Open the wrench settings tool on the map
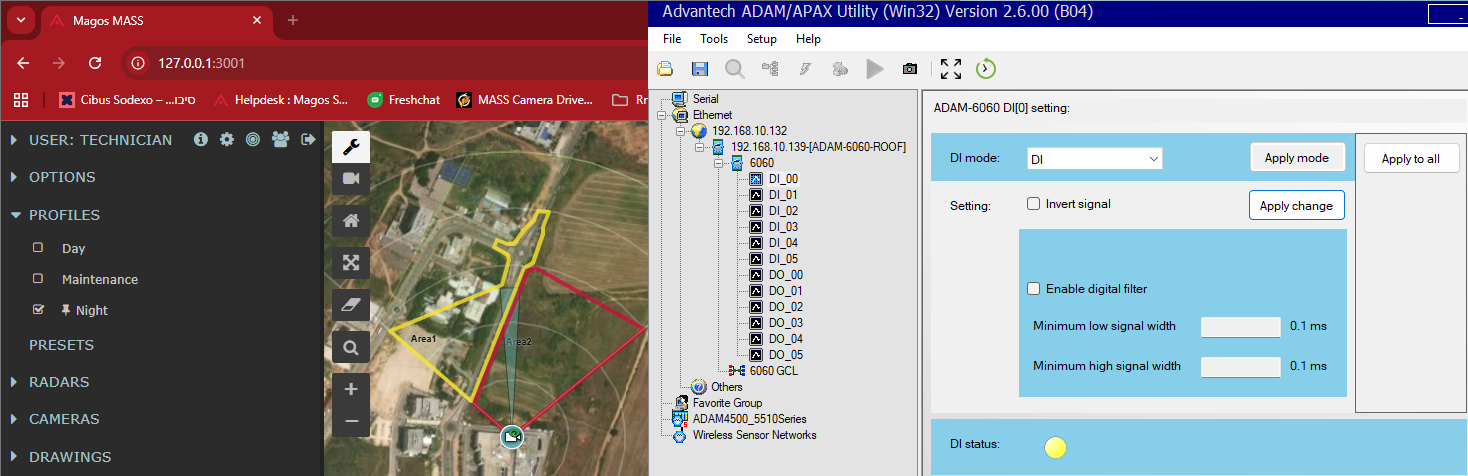 coord(351,147)
